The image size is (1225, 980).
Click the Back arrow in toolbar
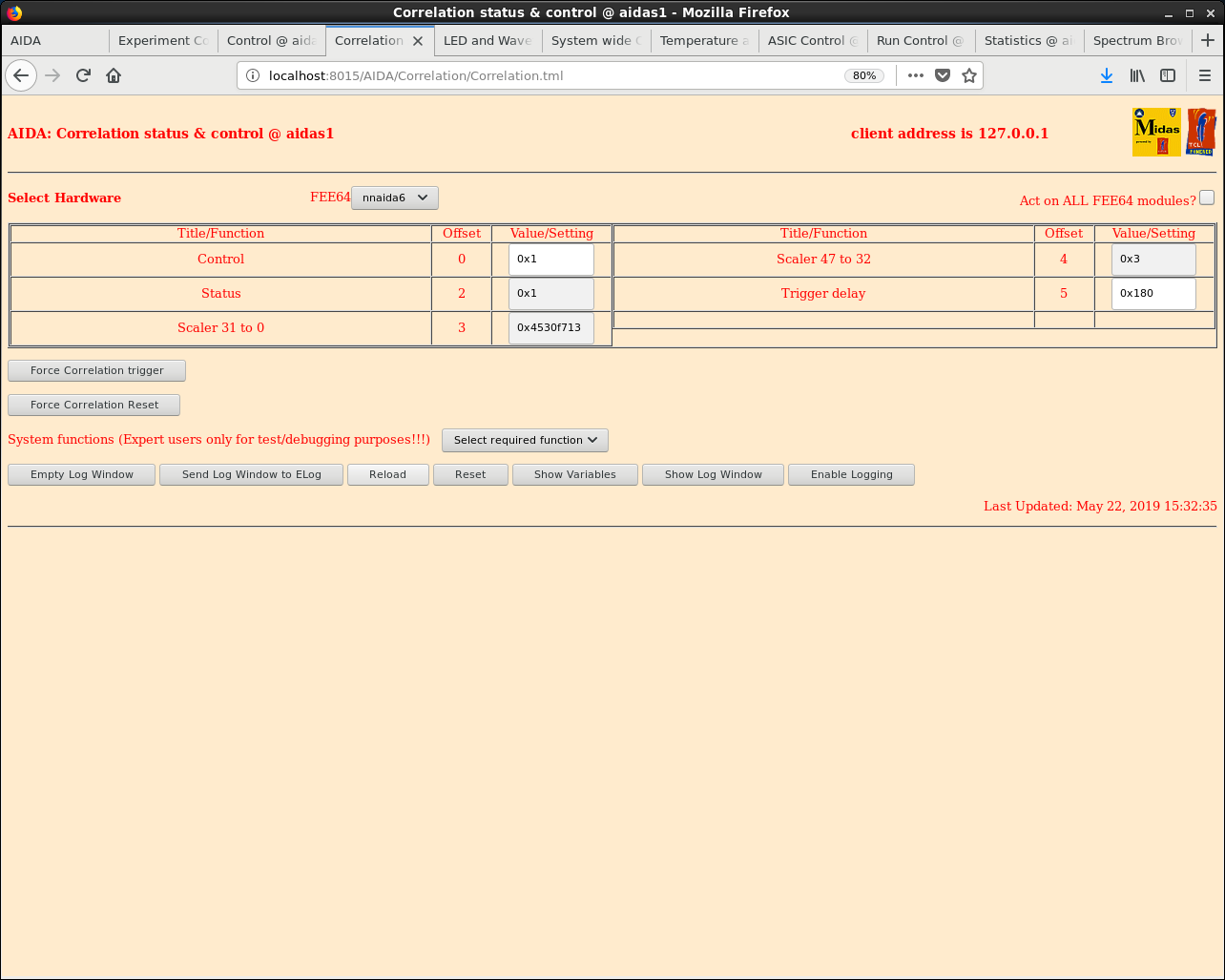(x=21, y=75)
